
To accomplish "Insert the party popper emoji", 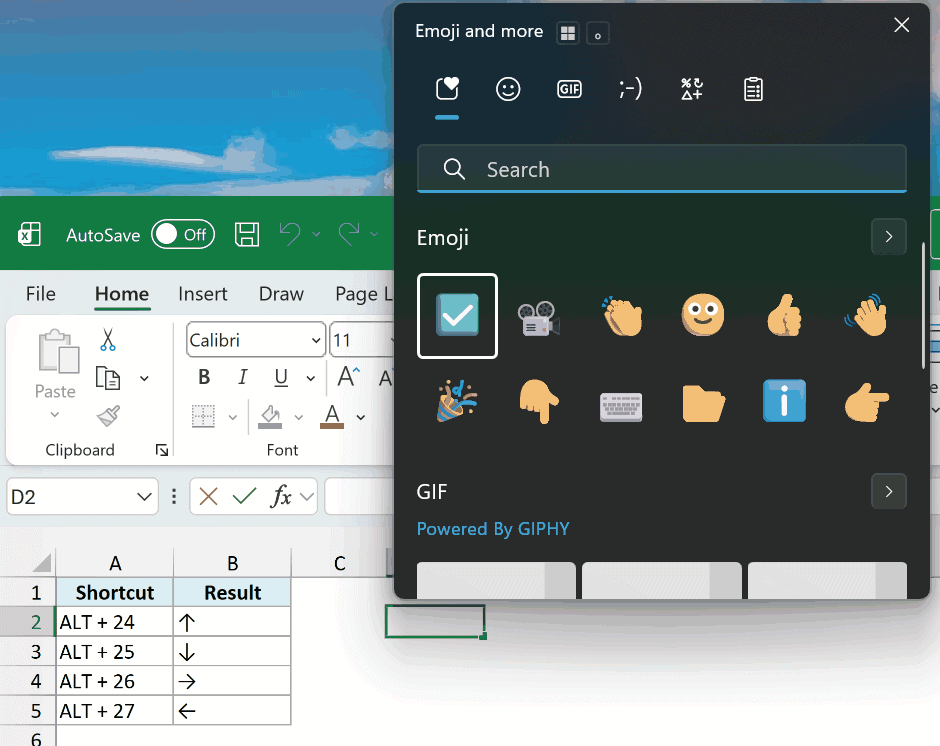I will click(456, 401).
